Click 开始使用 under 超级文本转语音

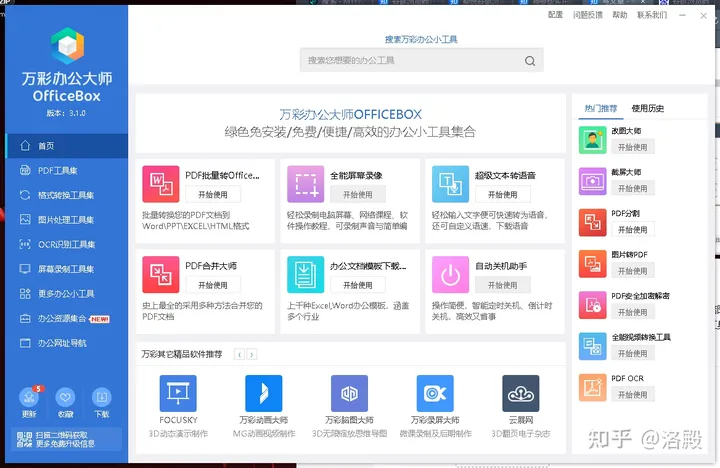pyautogui.click(x=503, y=195)
